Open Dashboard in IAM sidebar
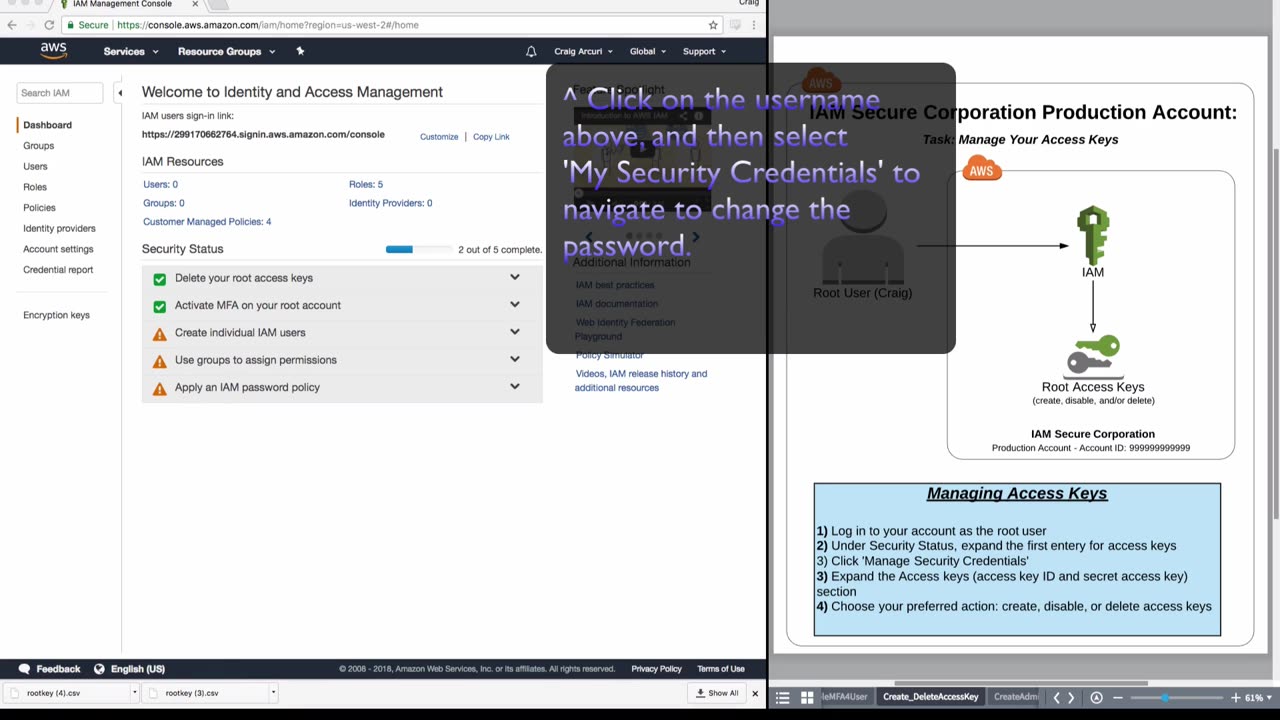Image resolution: width=1280 pixels, height=720 pixels. [47, 125]
